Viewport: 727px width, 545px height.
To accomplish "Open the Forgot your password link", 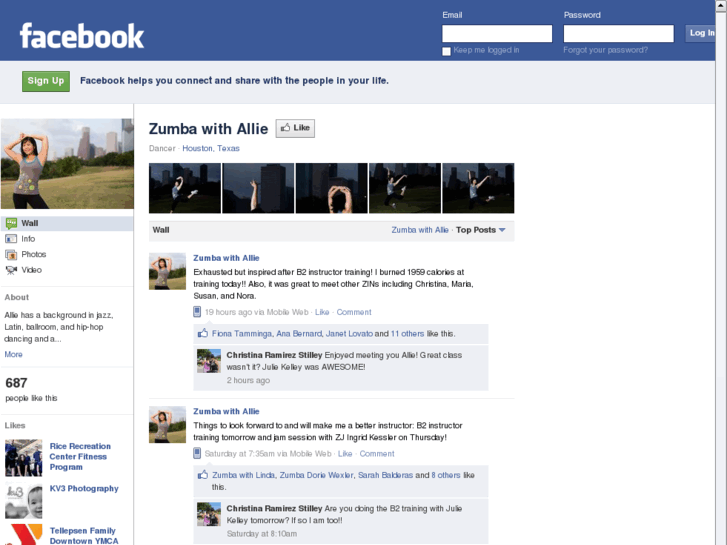I will point(606,50).
